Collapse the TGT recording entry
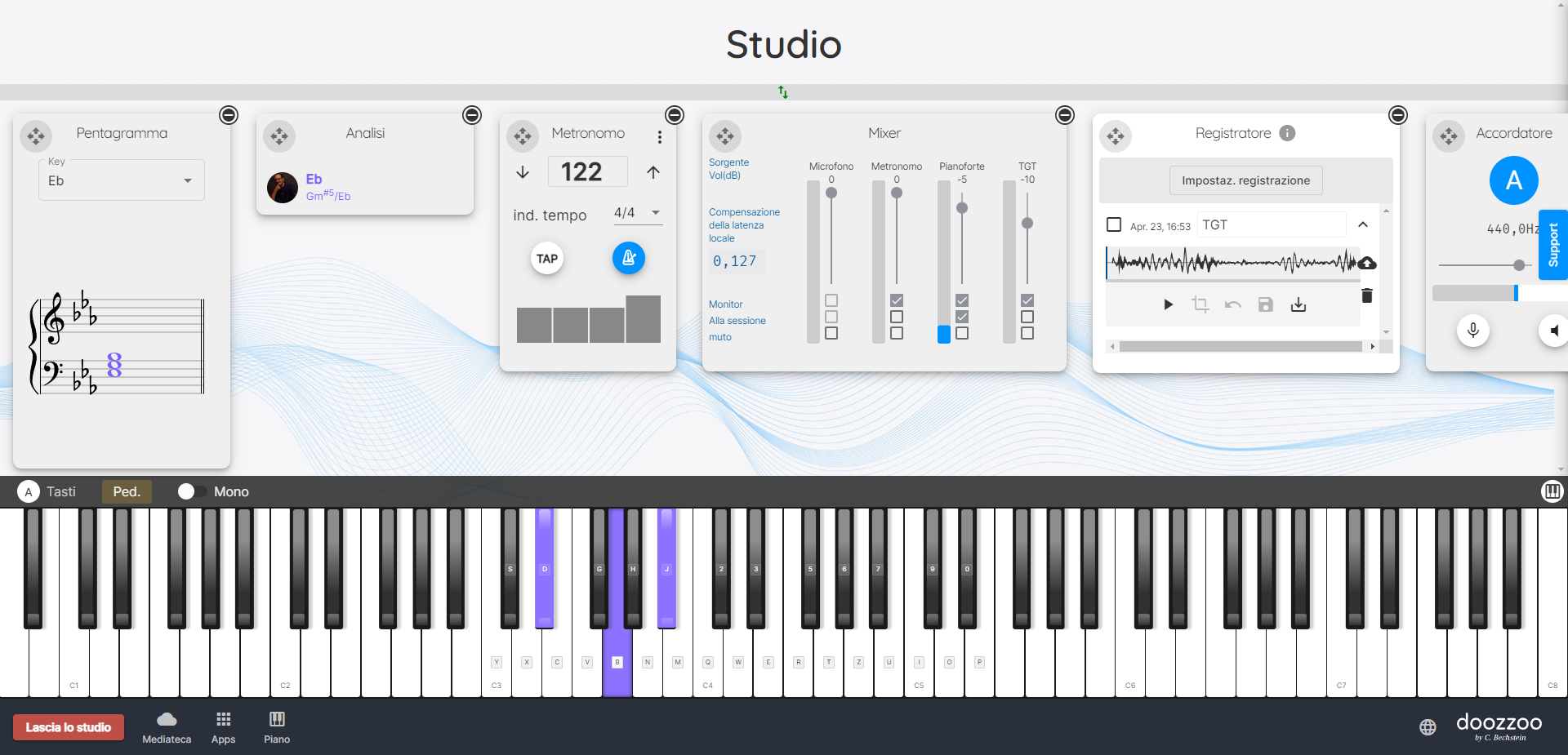The height and width of the screenshot is (755, 1568). coord(1363,224)
